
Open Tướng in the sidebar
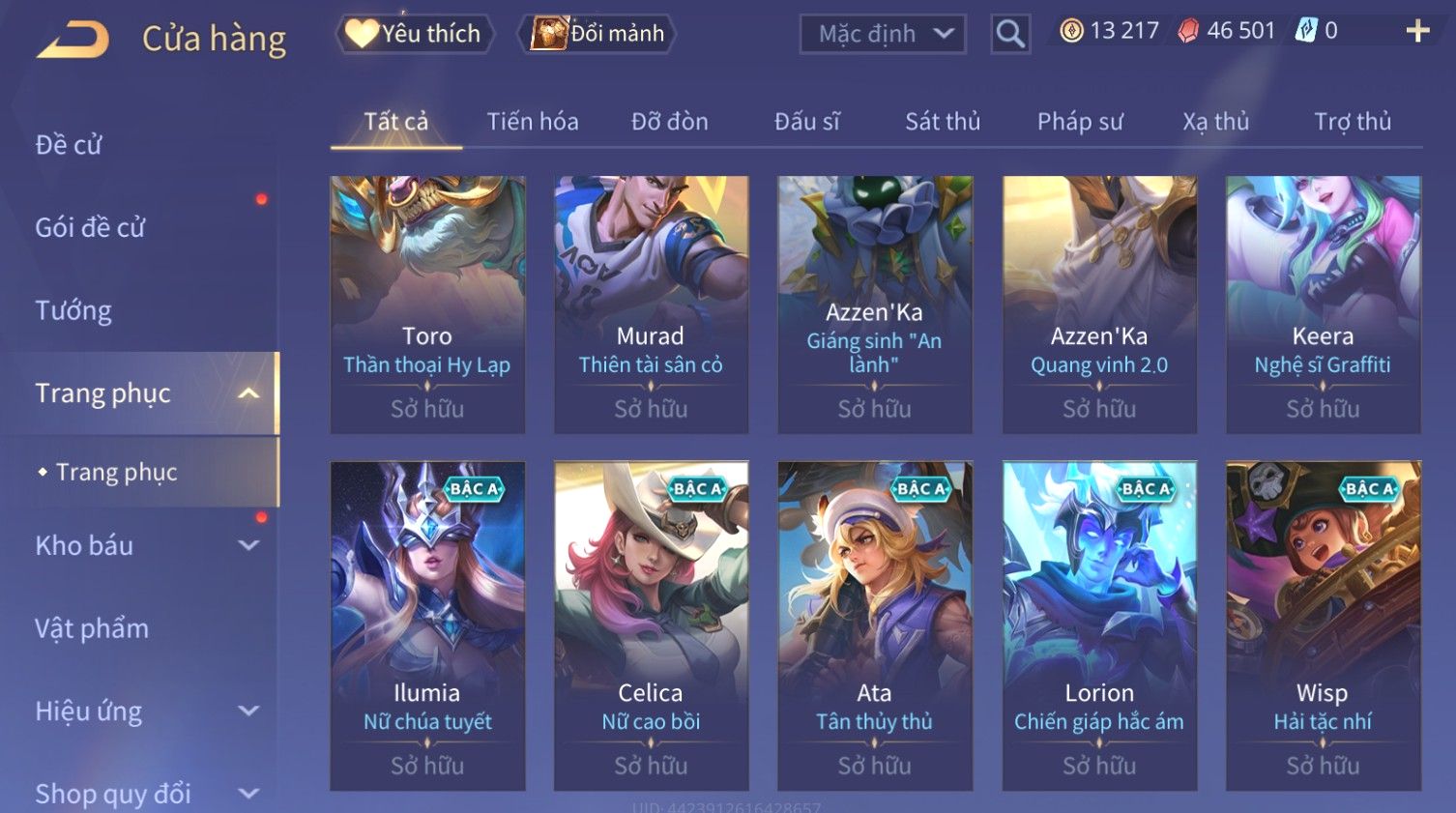[x=73, y=310]
